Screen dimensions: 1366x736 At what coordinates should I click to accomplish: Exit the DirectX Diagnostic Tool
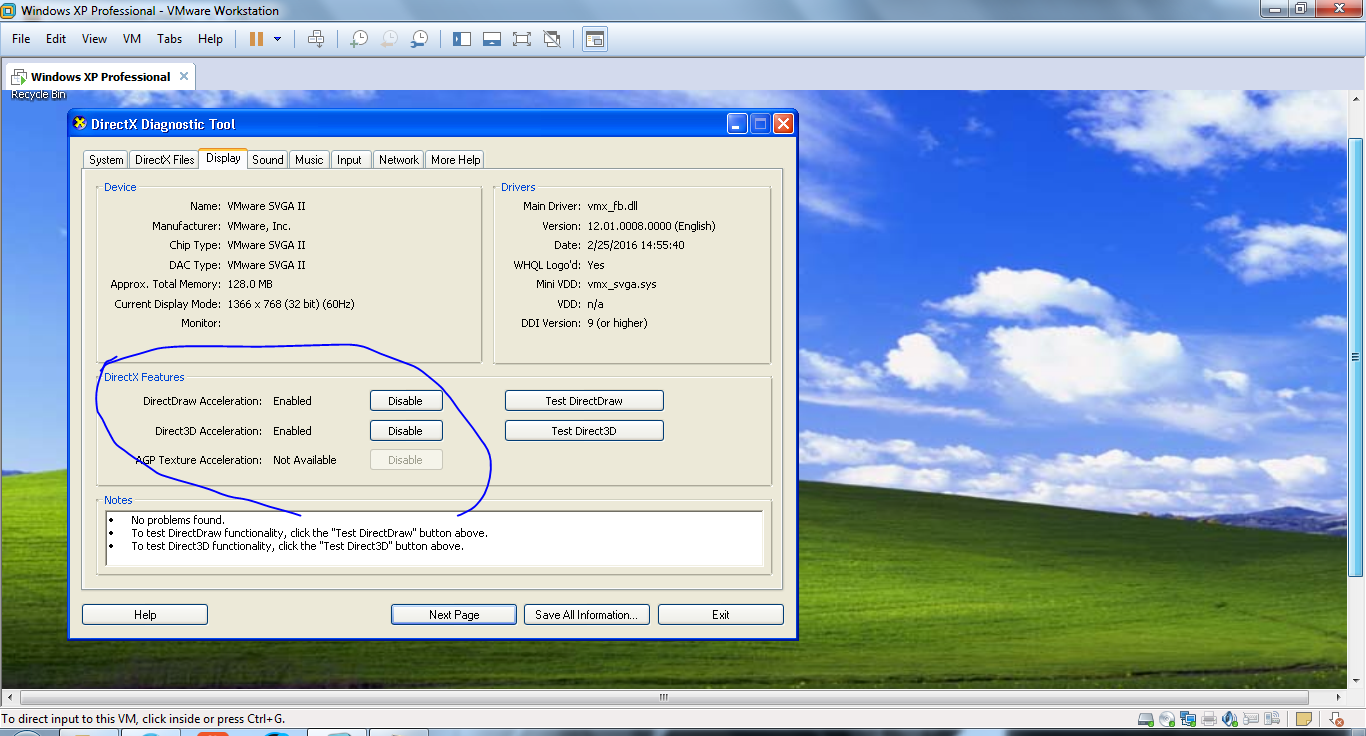pyautogui.click(x=721, y=615)
